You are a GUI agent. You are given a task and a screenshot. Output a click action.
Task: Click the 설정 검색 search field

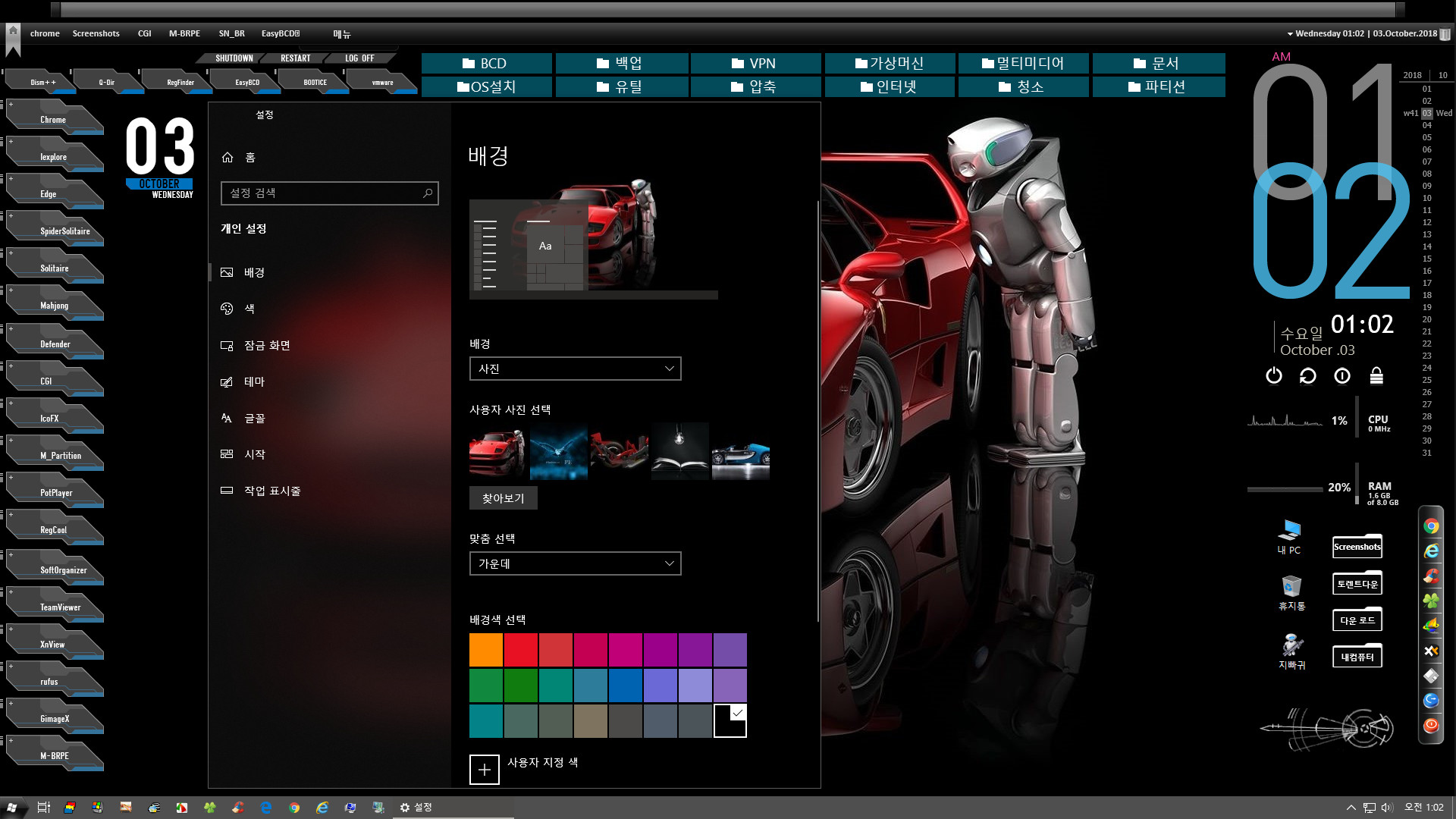pyautogui.click(x=329, y=193)
